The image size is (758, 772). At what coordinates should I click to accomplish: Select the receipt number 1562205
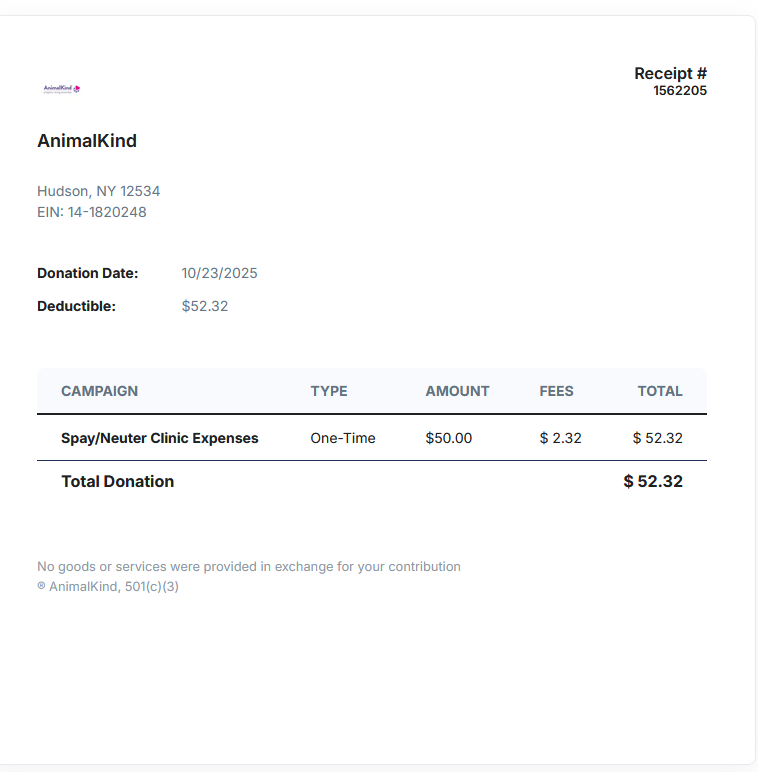(680, 91)
